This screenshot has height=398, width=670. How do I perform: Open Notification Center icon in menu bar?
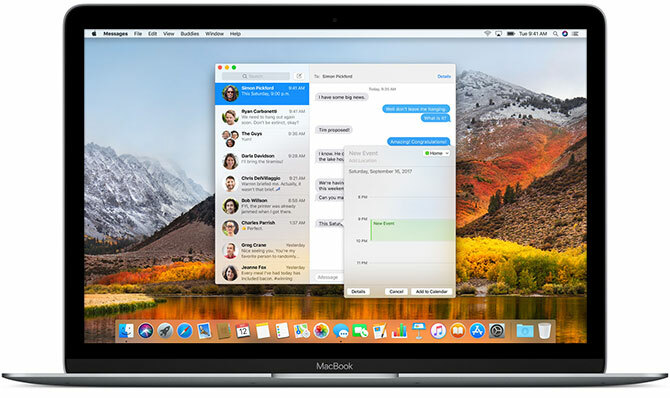(x=576, y=33)
